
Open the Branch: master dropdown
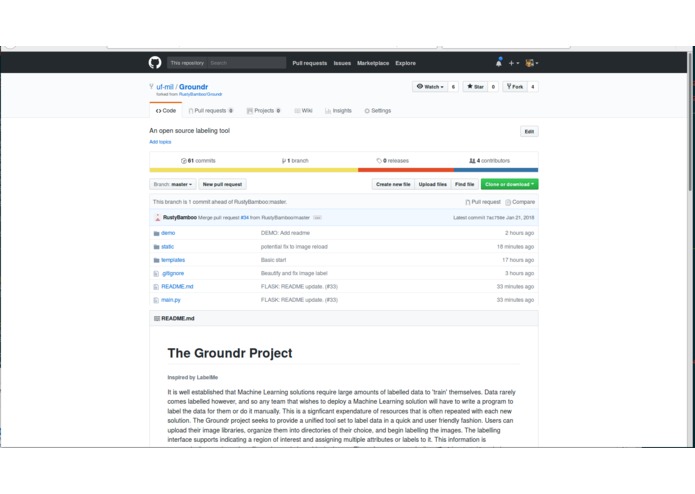(x=173, y=184)
